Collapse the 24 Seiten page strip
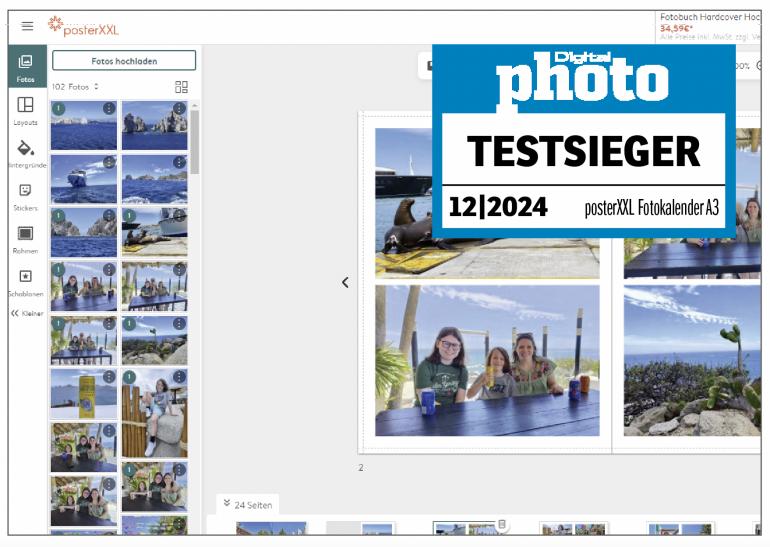 click(x=248, y=505)
